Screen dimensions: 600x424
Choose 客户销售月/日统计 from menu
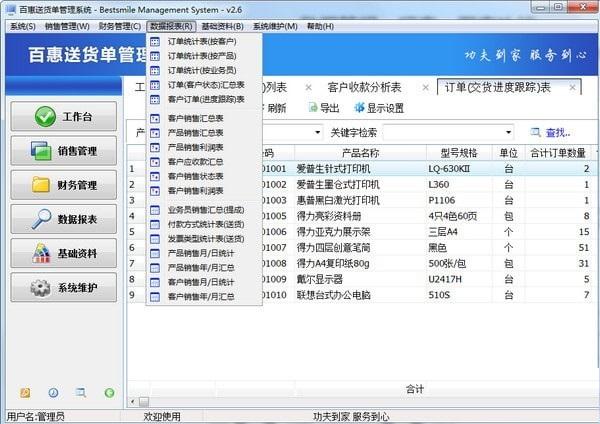point(201,282)
